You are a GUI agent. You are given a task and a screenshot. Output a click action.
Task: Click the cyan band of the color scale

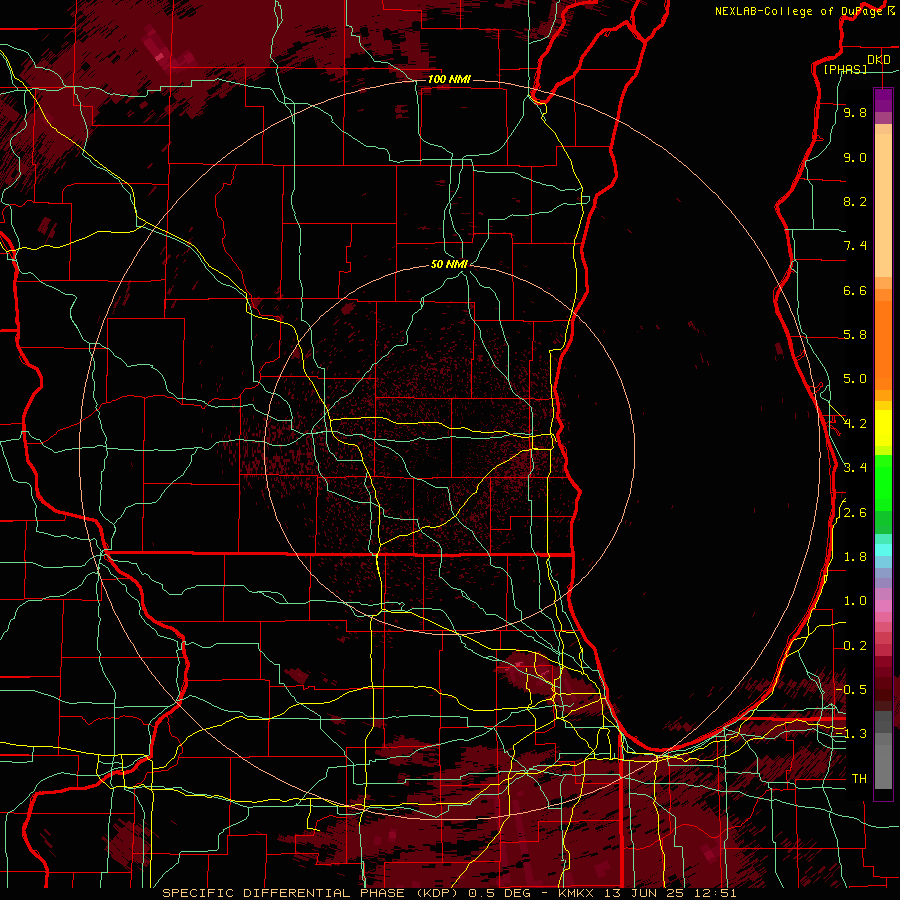pyautogui.click(x=883, y=550)
